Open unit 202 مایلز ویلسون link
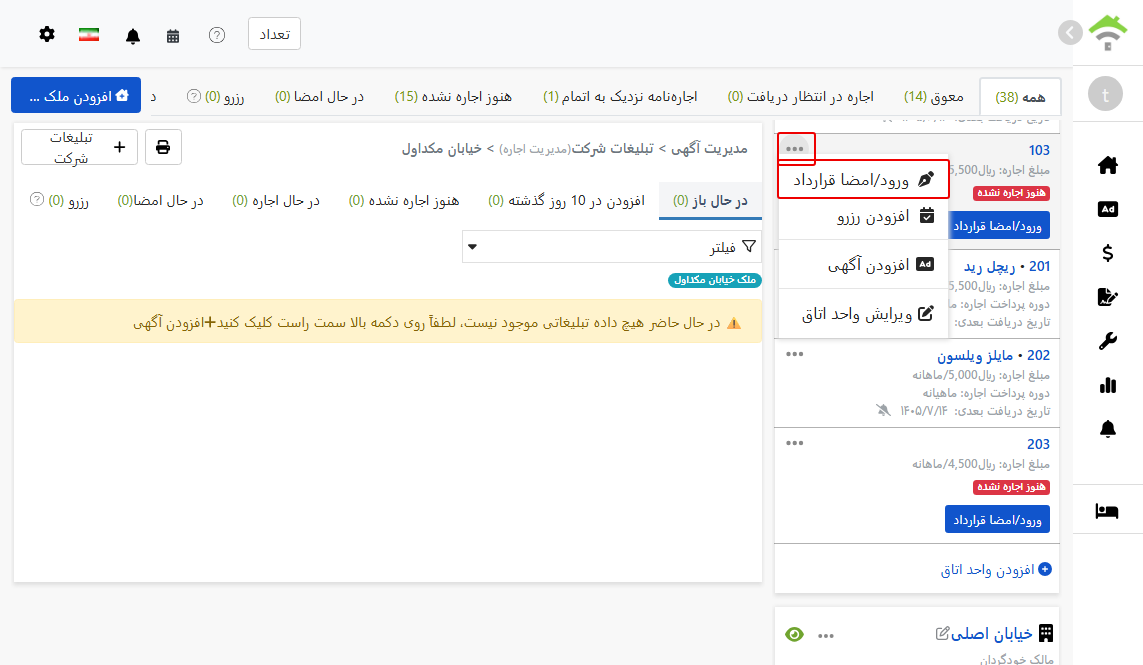 coord(993,356)
